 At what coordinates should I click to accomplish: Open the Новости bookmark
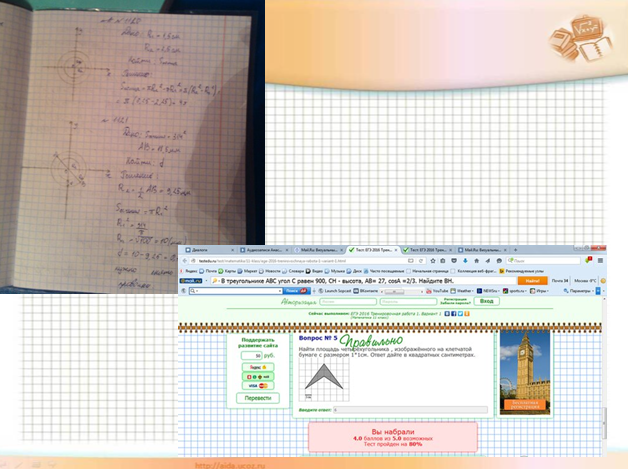coord(269,271)
